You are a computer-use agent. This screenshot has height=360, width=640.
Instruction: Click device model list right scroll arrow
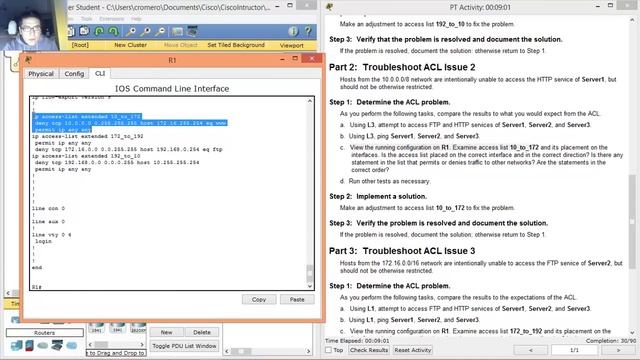[142, 344]
